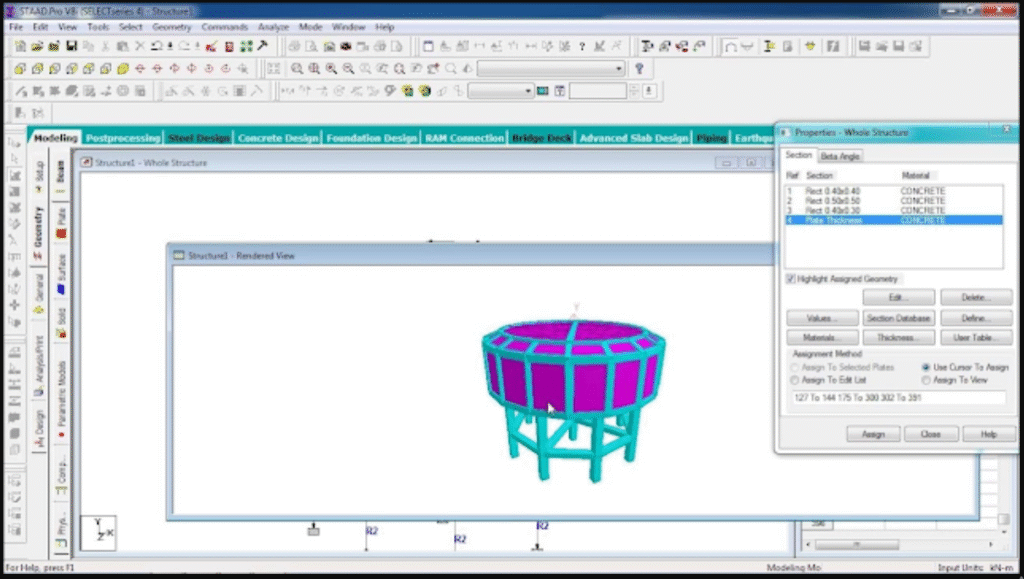The height and width of the screenshot is (579, 1024).
Task: Click the blue question mark help icon
Action: point(640,69)
